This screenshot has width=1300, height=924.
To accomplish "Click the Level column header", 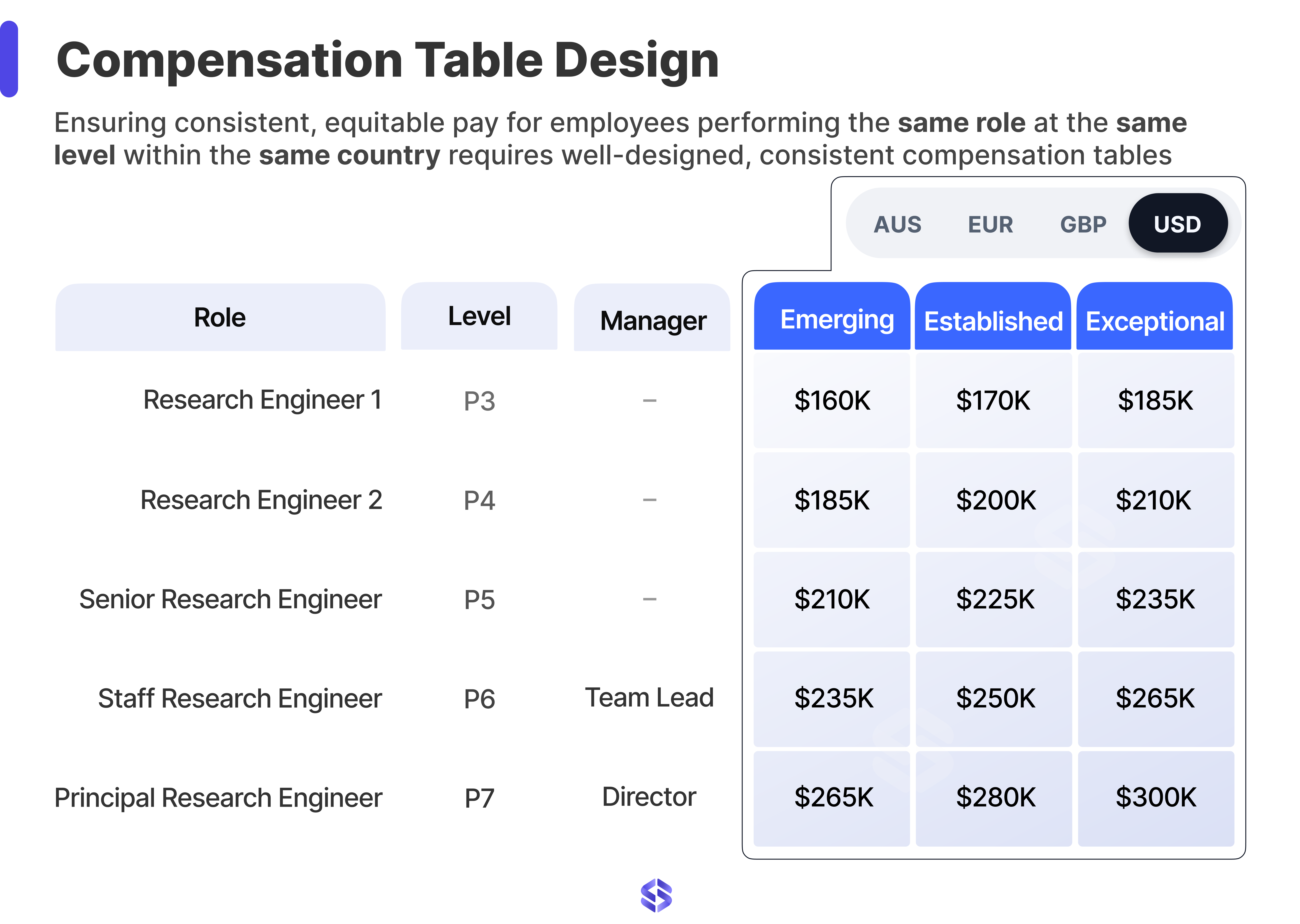I will point(479,317).
